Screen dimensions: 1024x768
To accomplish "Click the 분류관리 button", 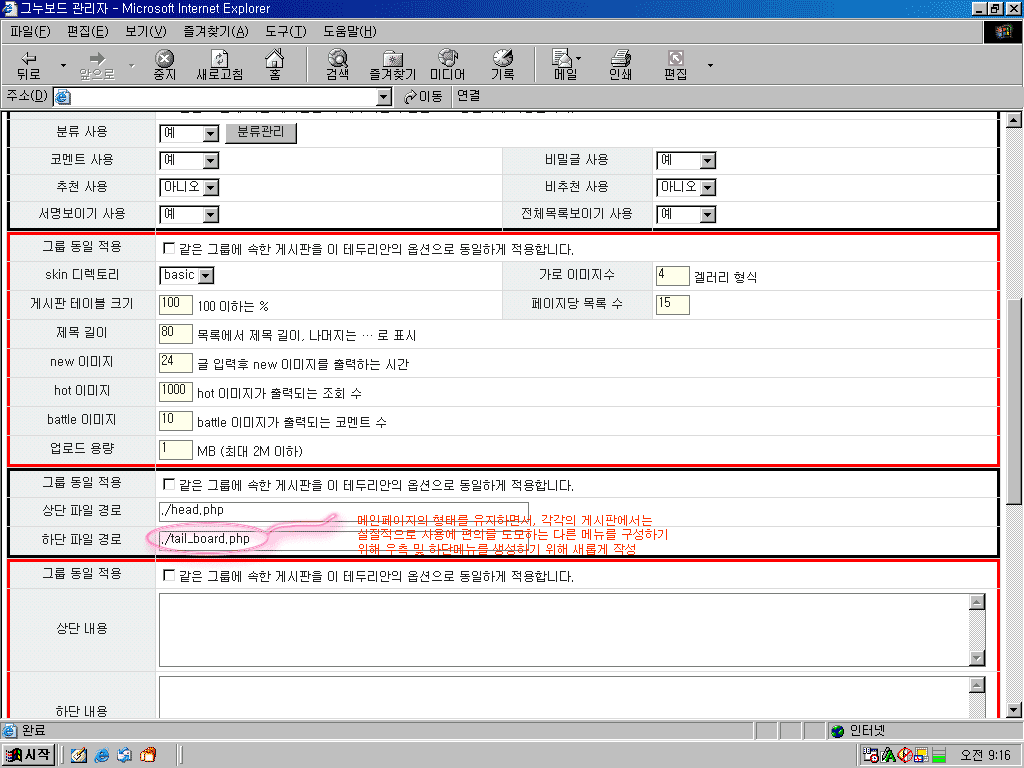I will tap(261, 133).
